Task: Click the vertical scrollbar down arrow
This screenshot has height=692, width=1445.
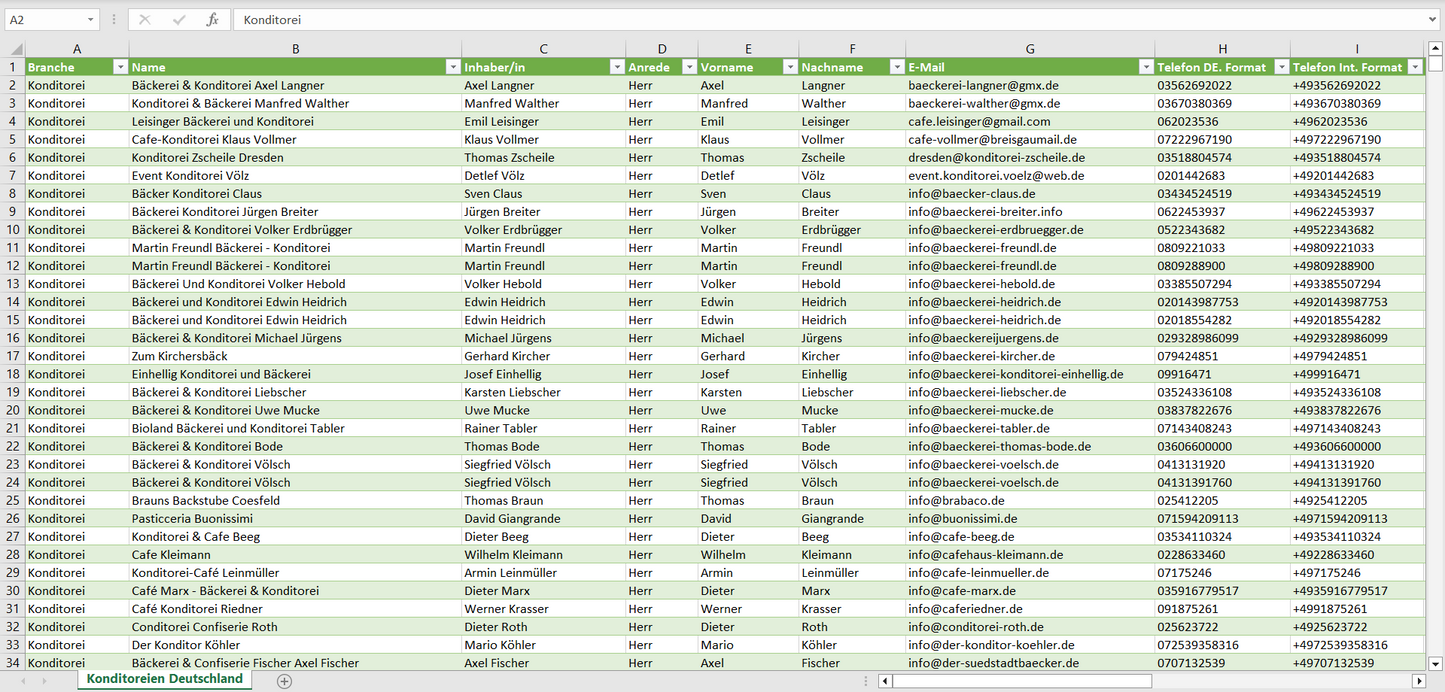Action: pyautogui.click(x=1436, y=662)
